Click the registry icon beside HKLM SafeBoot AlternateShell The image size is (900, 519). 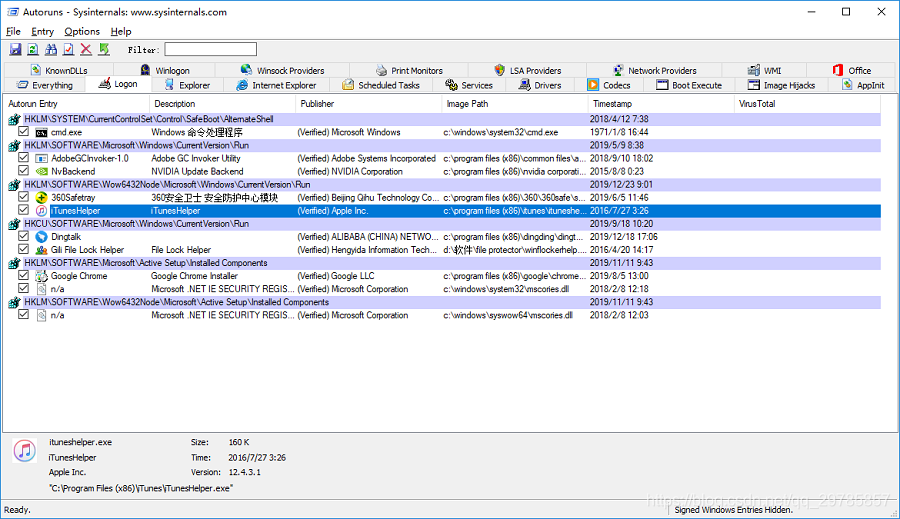tap(14, 119)
